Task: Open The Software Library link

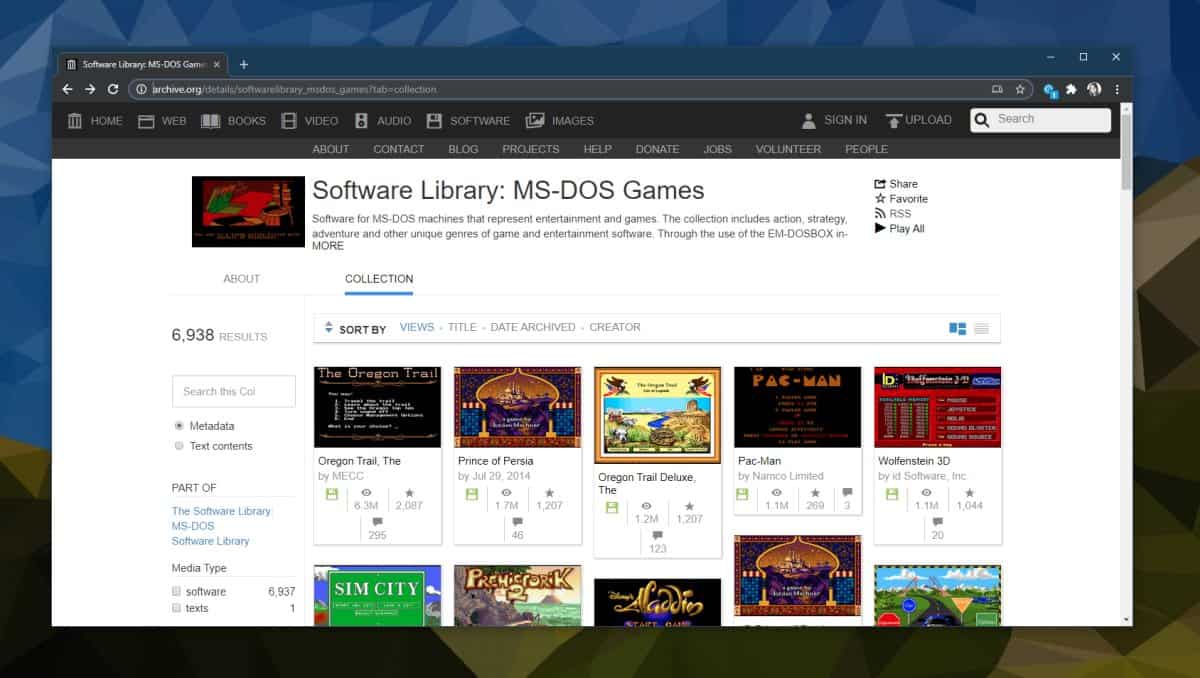Action: click(x=222, y=511)
